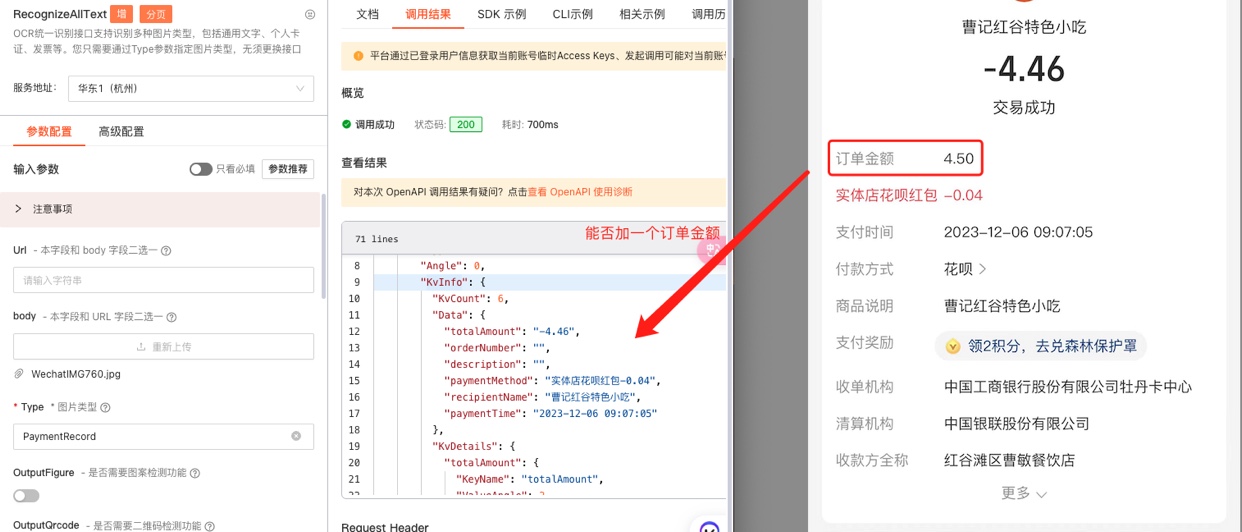Image resolution: width=1242 pixels, height=532 pixels.
Task: Open help icon beside Url field label
Action: [166, 251]
